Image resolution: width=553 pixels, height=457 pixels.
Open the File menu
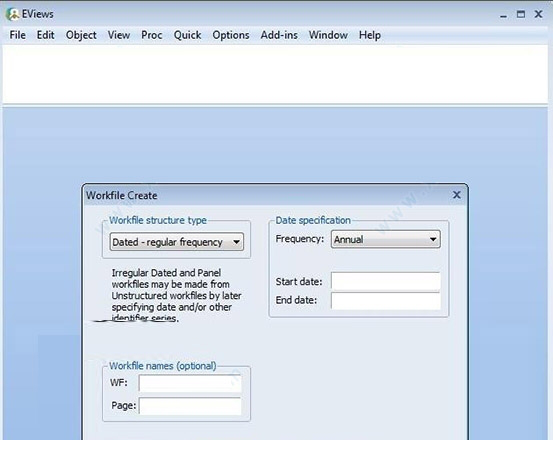[x=17, y=35]
